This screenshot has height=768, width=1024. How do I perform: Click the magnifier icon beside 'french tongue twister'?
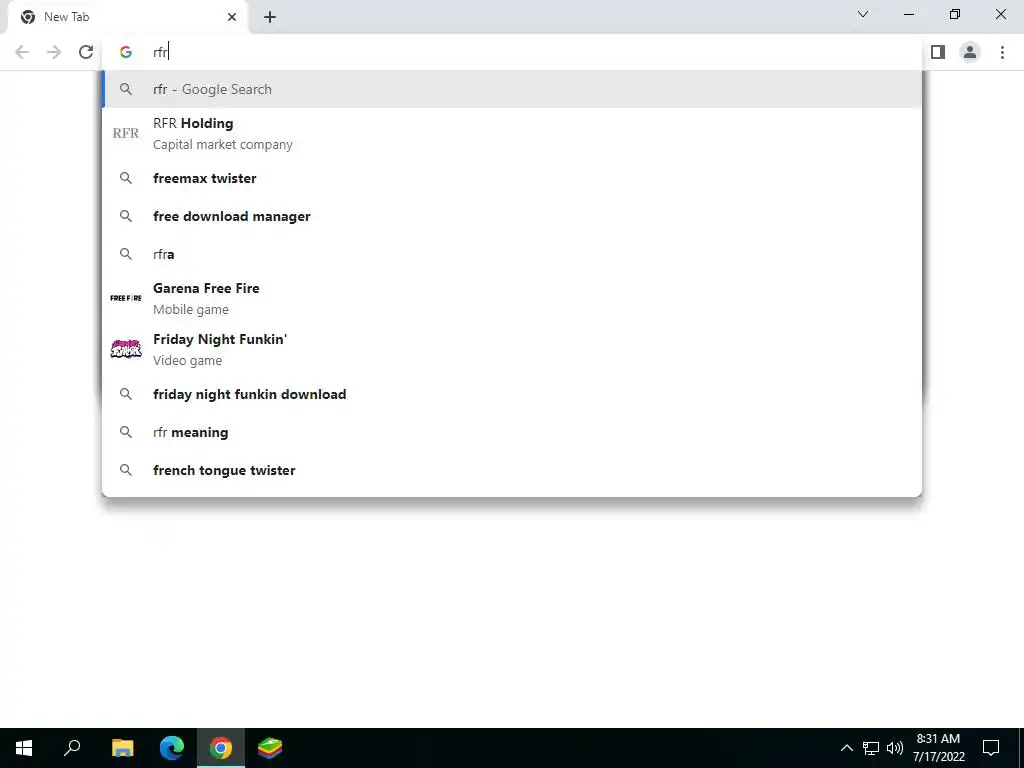125,470
